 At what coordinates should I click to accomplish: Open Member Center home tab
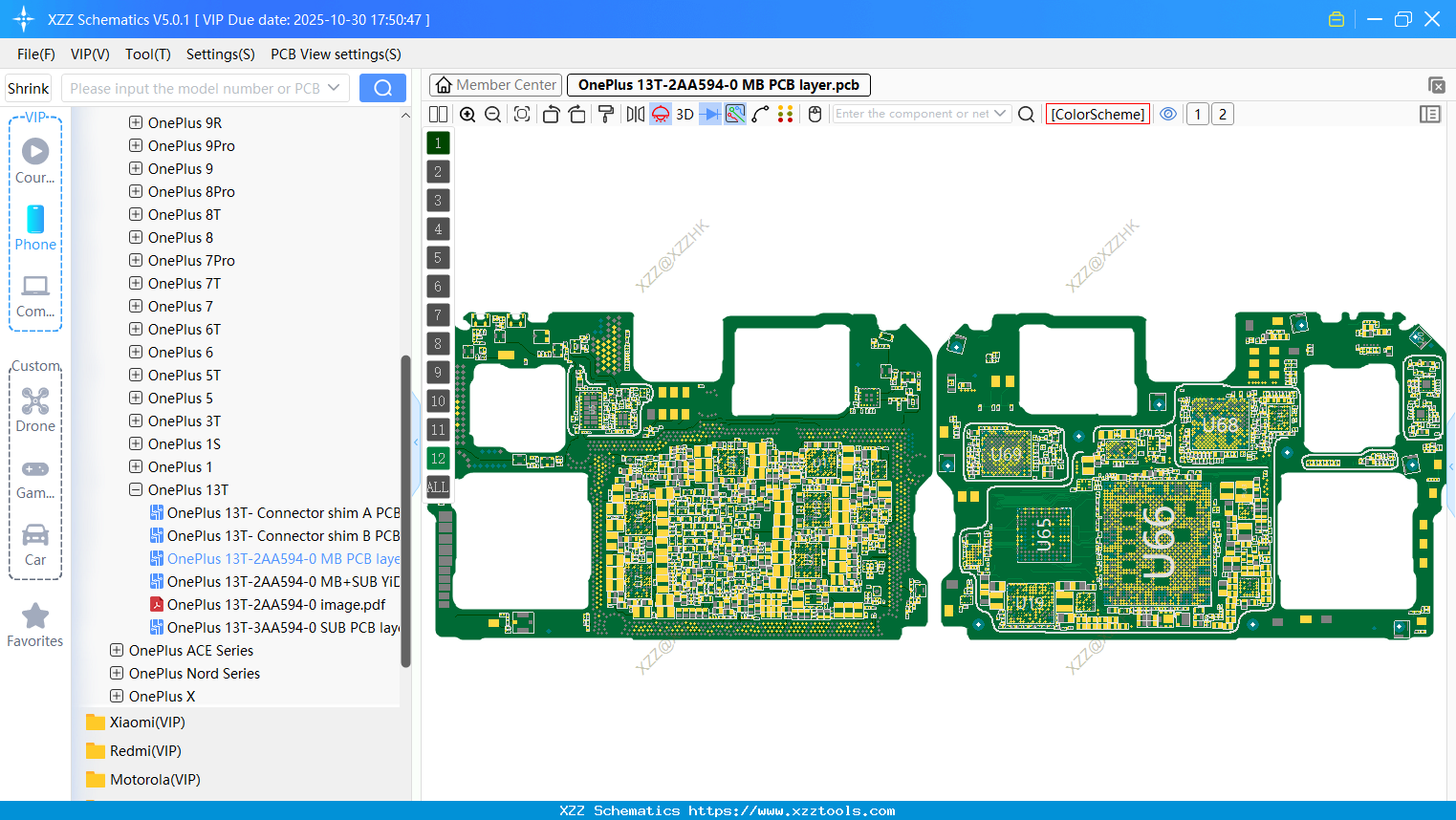pos(495,85)
